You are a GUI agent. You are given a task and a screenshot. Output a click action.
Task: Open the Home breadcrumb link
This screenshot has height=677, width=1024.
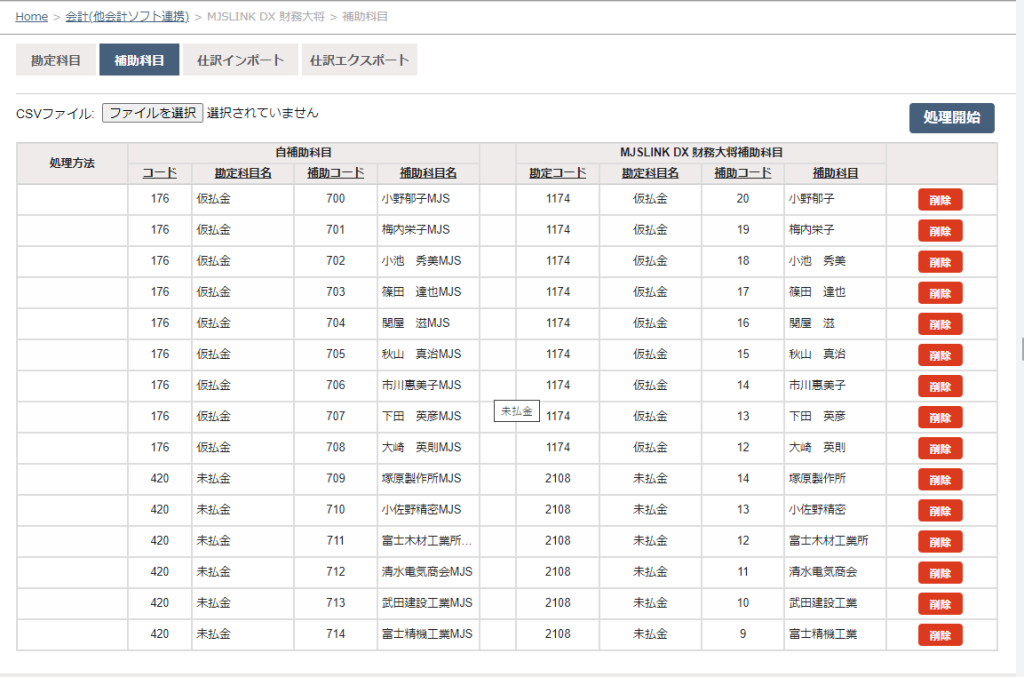pyautogui.click(x=31, y=16)
